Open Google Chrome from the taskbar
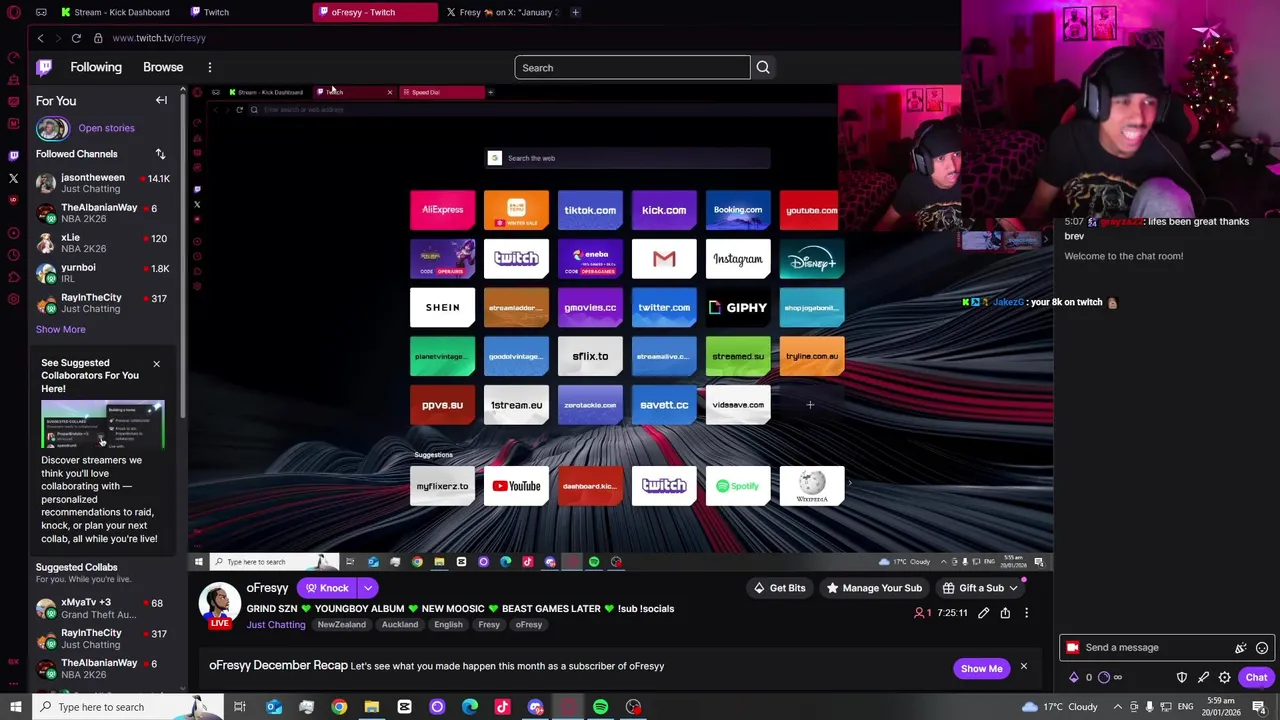Viewport: 1280px width, 720px height. pyautogui.click(x=339, y=707)
